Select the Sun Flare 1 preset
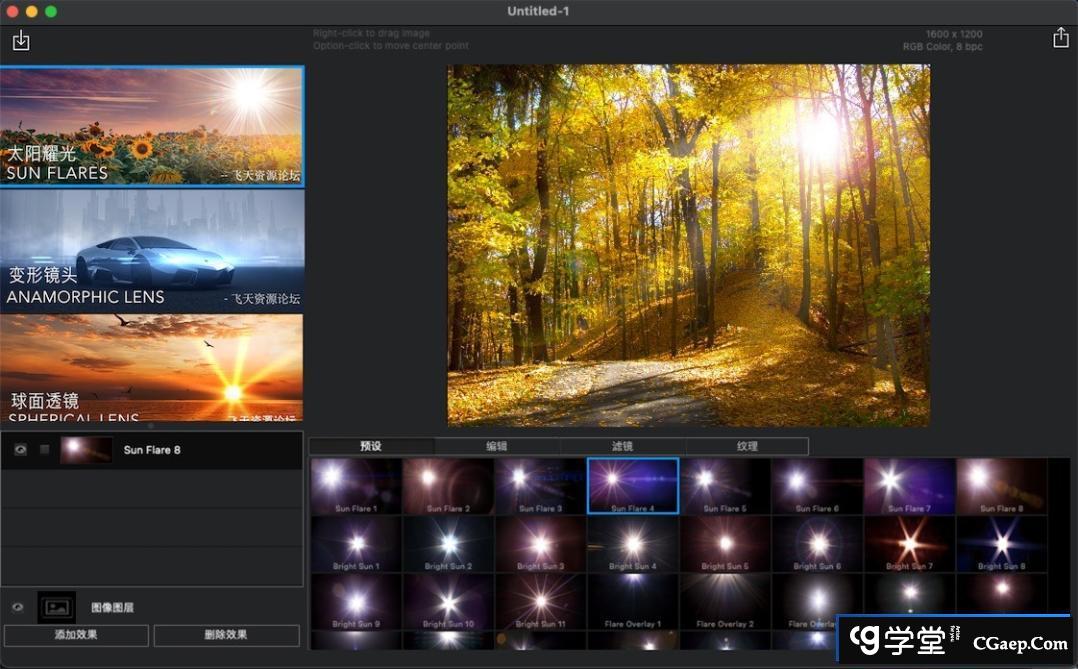 click(x=356, y=486)
